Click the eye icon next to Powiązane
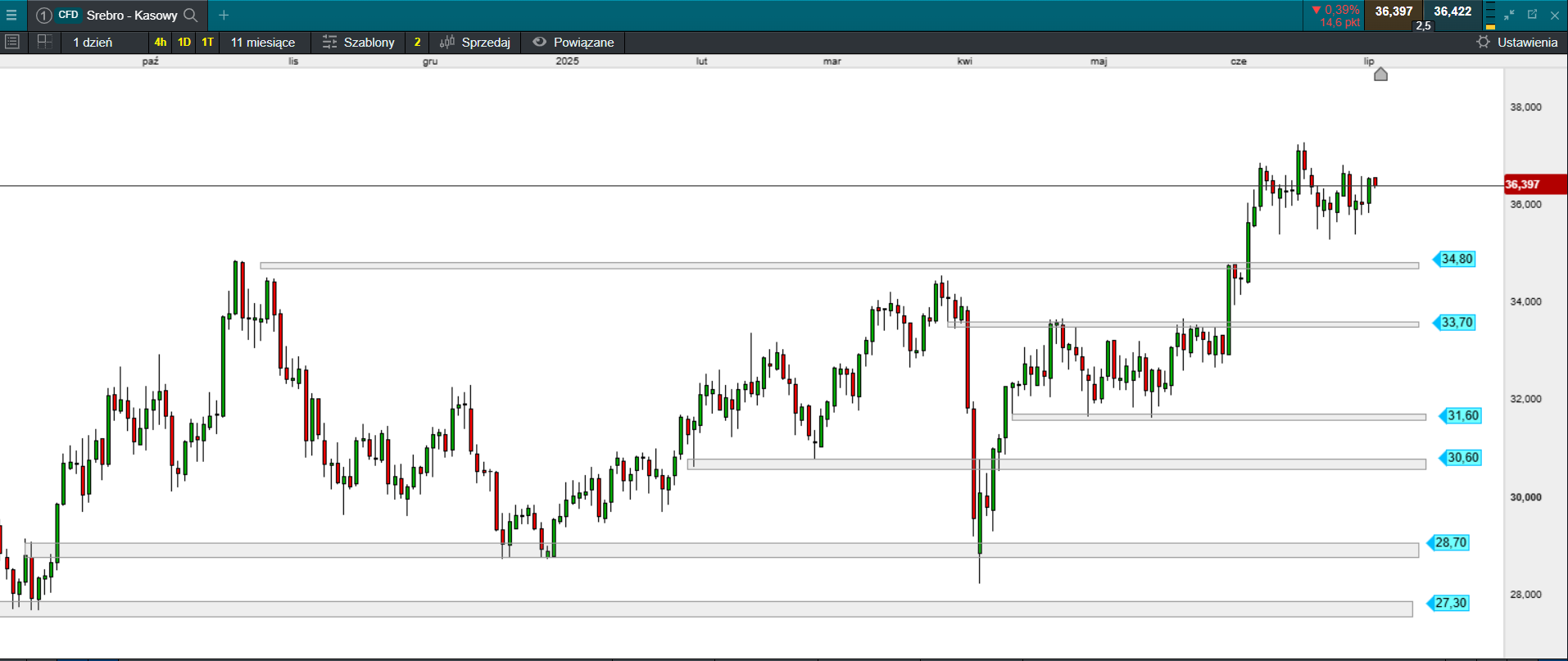This screenshot has height=661, width=1568. 539,42
